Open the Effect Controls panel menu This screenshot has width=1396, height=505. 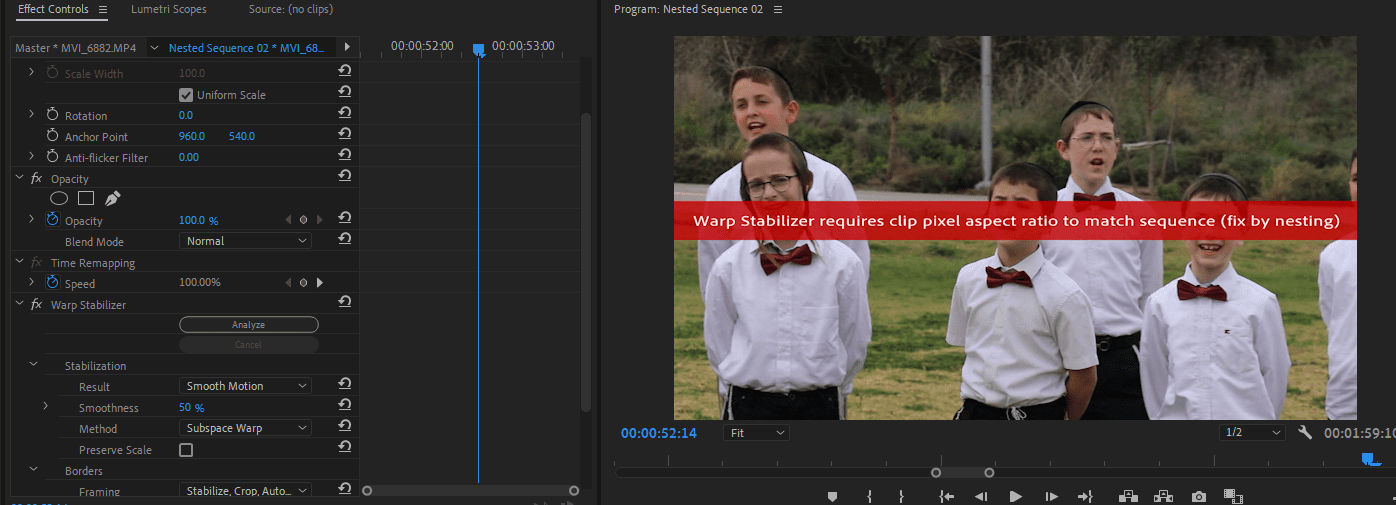point(102,9)
